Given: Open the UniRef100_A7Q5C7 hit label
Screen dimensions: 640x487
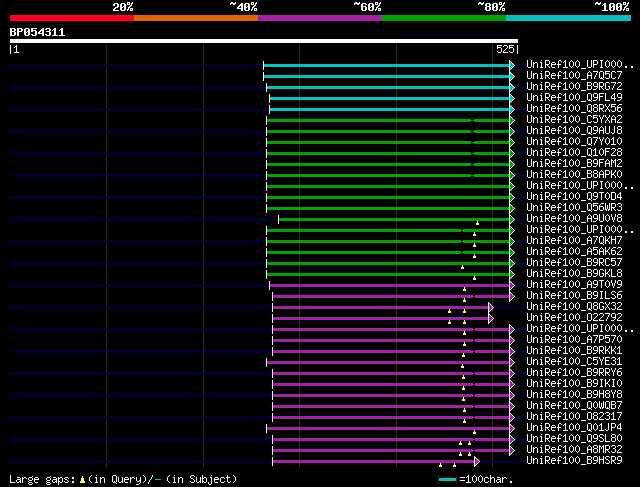Looking at the screenshot, I should [x=574, y=76].
